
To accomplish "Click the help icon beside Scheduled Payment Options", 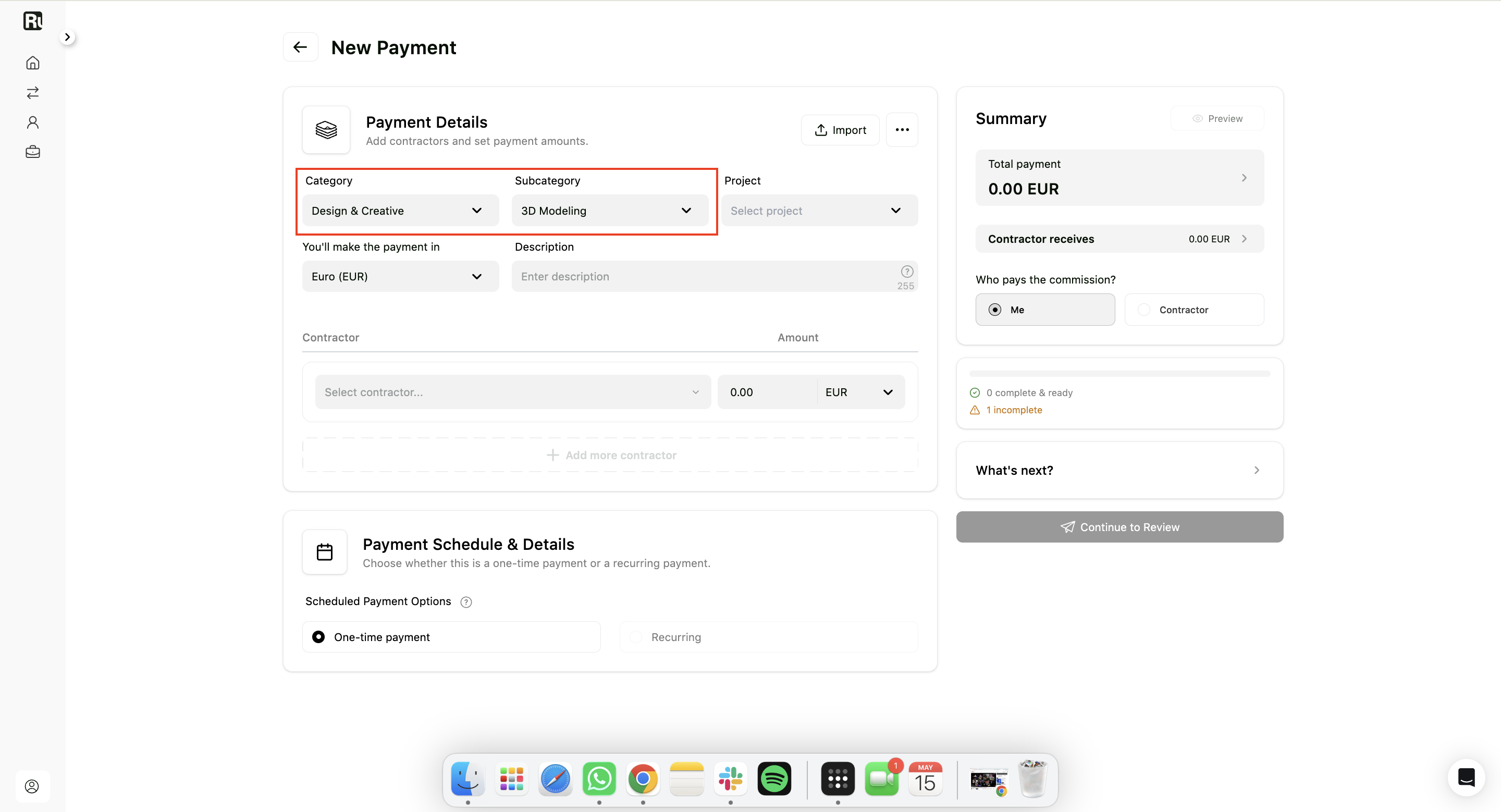I will [465, 602].
